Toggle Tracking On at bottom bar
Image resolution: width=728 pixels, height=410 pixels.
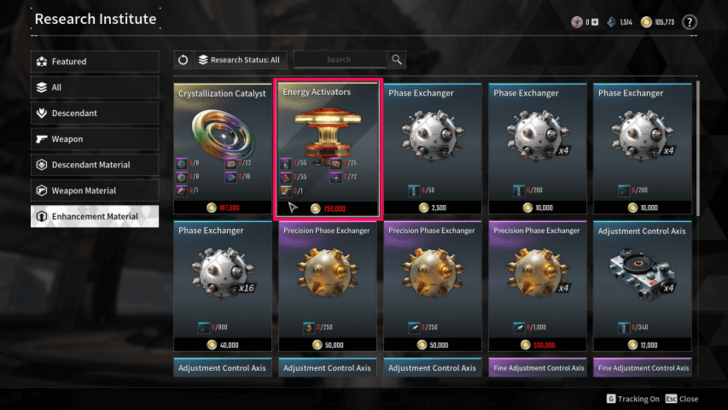click(633, 398)
